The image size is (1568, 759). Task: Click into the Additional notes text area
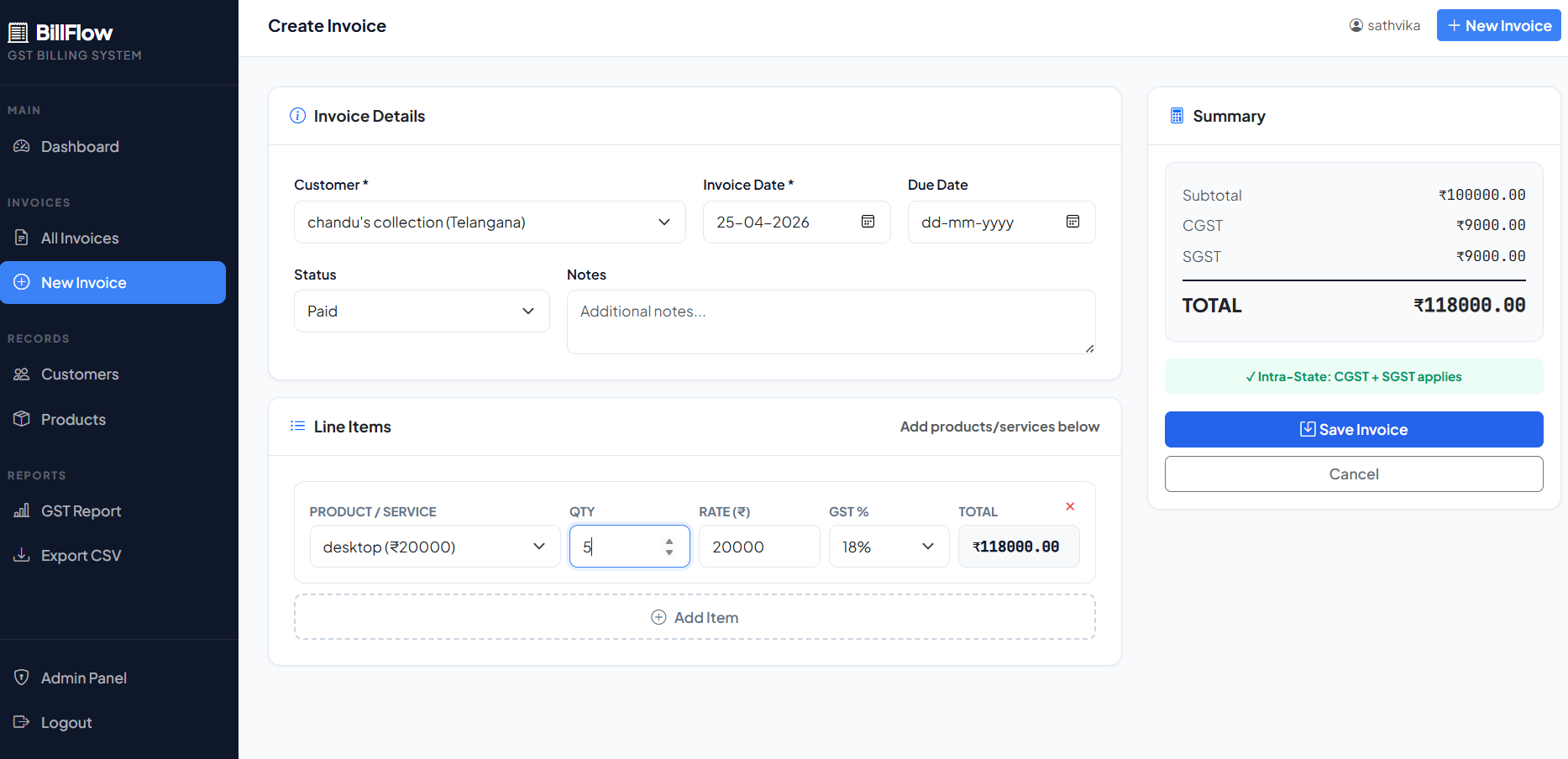(x=831, y=322)
